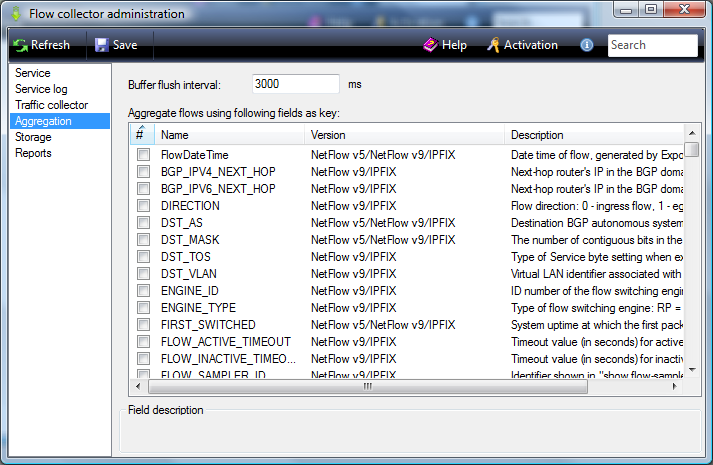Viewport: 713px width, 465px height.
Task: Switch to the Storage section
Action: (33, 137)
